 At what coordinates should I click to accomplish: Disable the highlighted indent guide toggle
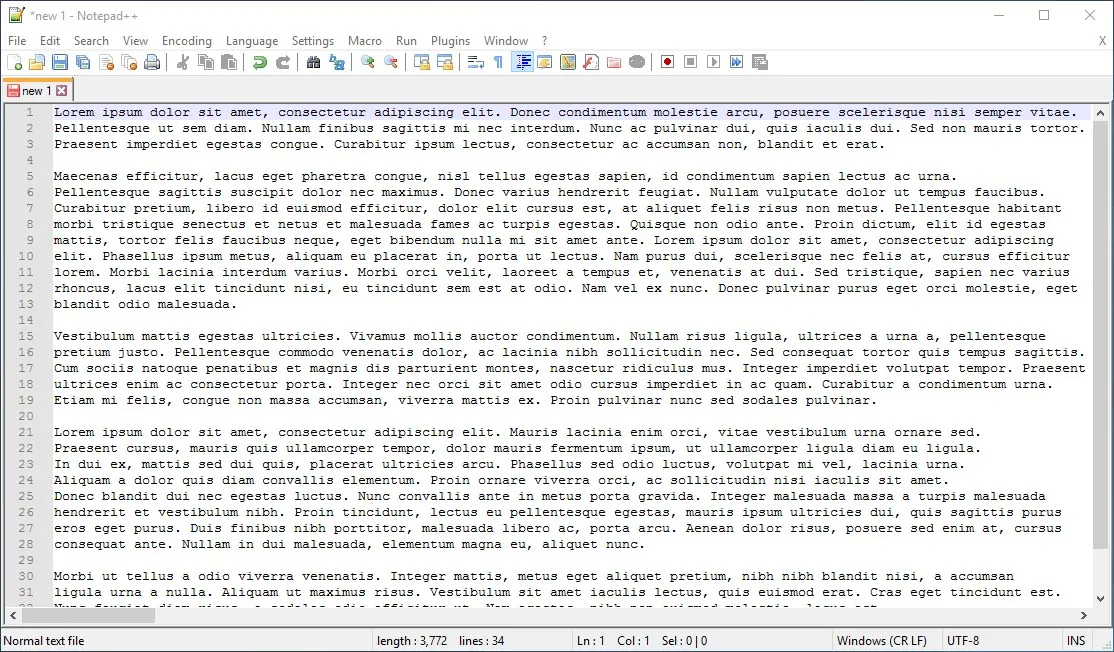click(x=522, y=63)
